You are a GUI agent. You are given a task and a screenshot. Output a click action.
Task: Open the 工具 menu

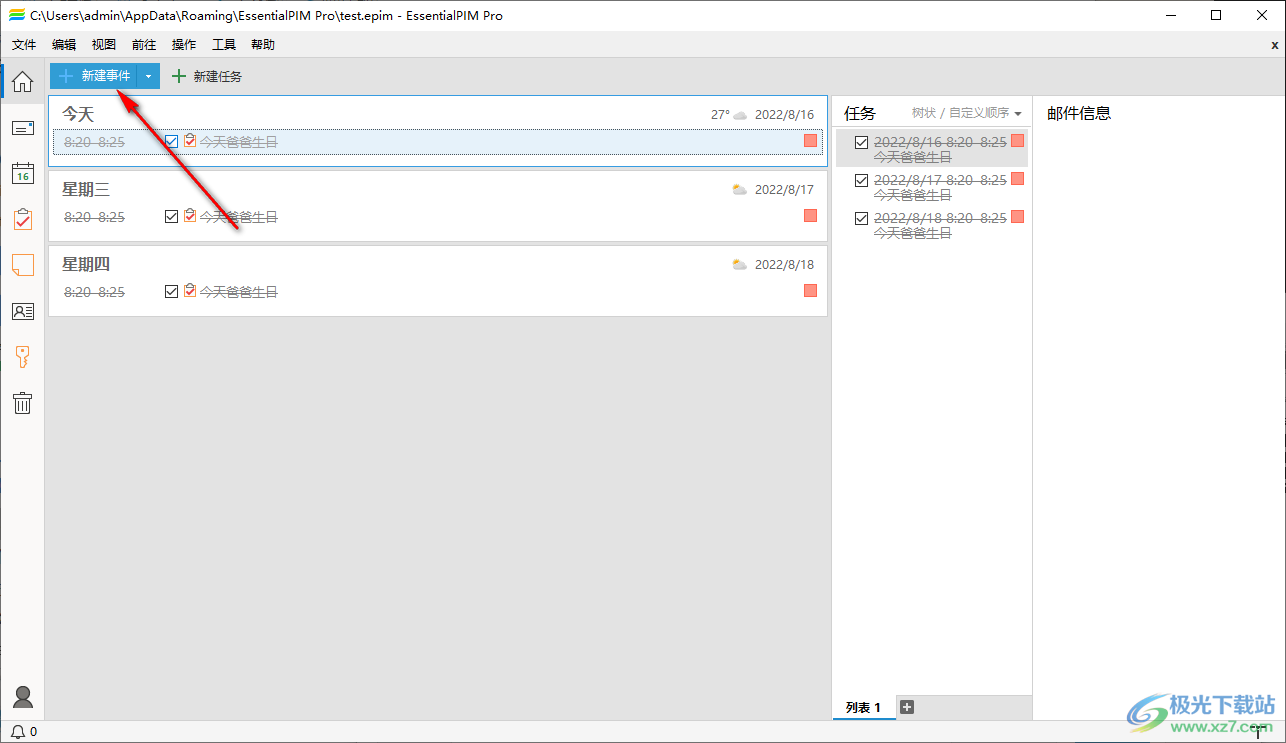pyautogui.click(x=224, y=45)
